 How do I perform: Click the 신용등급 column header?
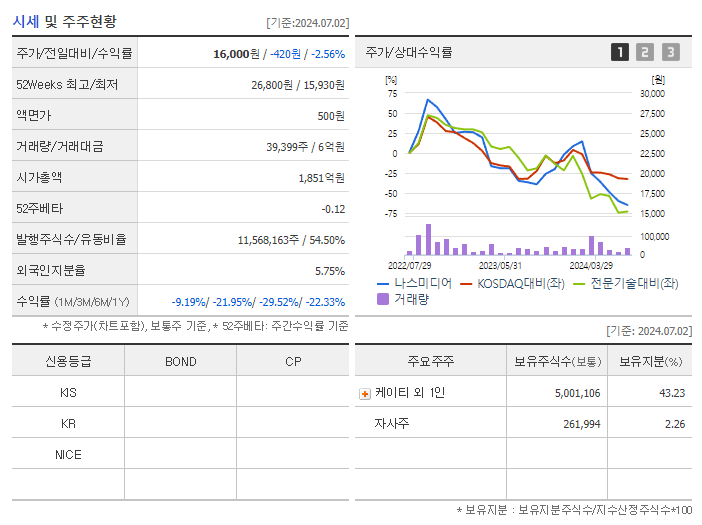point(68,361)
